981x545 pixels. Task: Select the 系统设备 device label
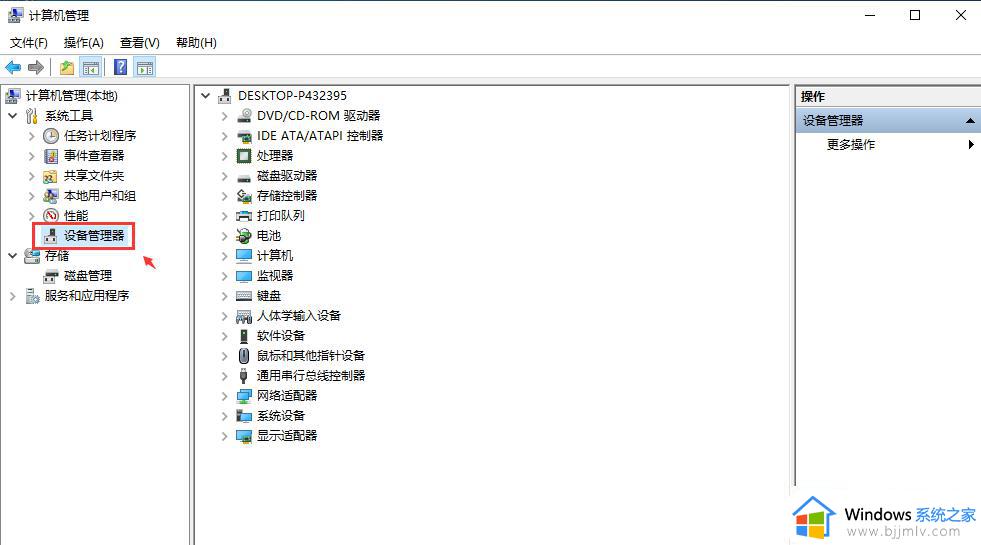pos(281,416)
